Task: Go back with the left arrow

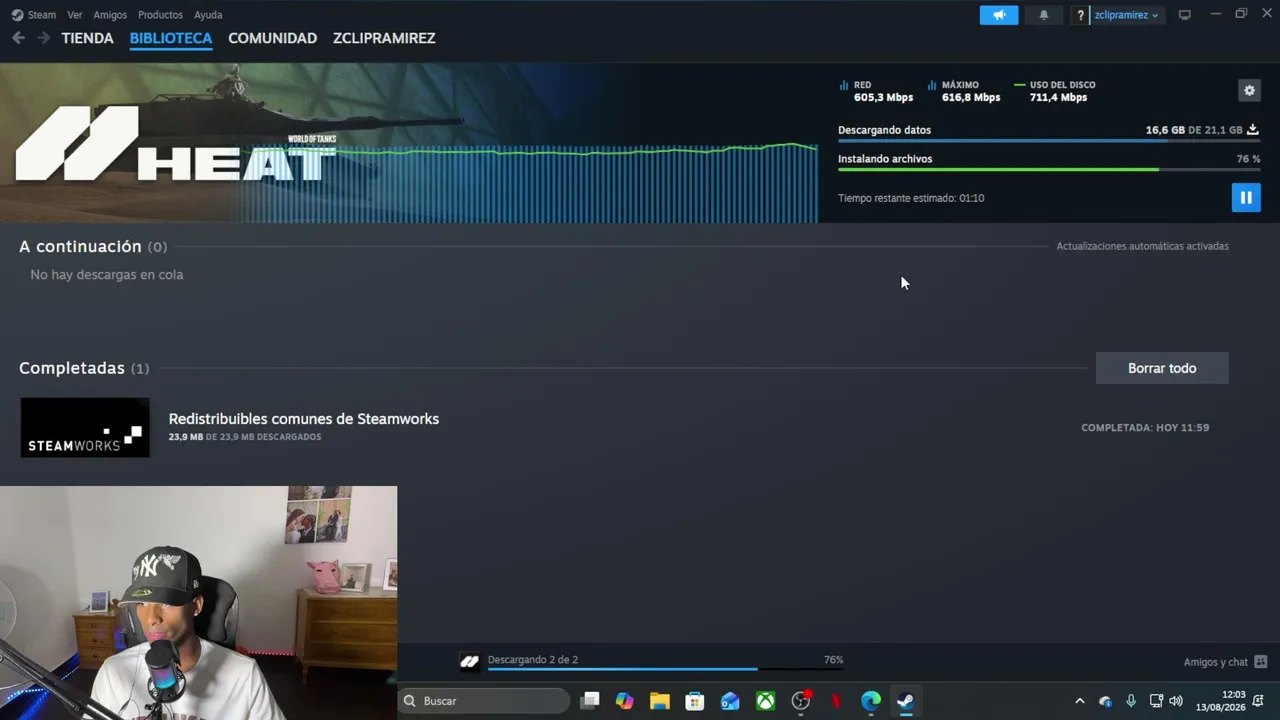Action: pyautogui.click(x=19, y=38)
